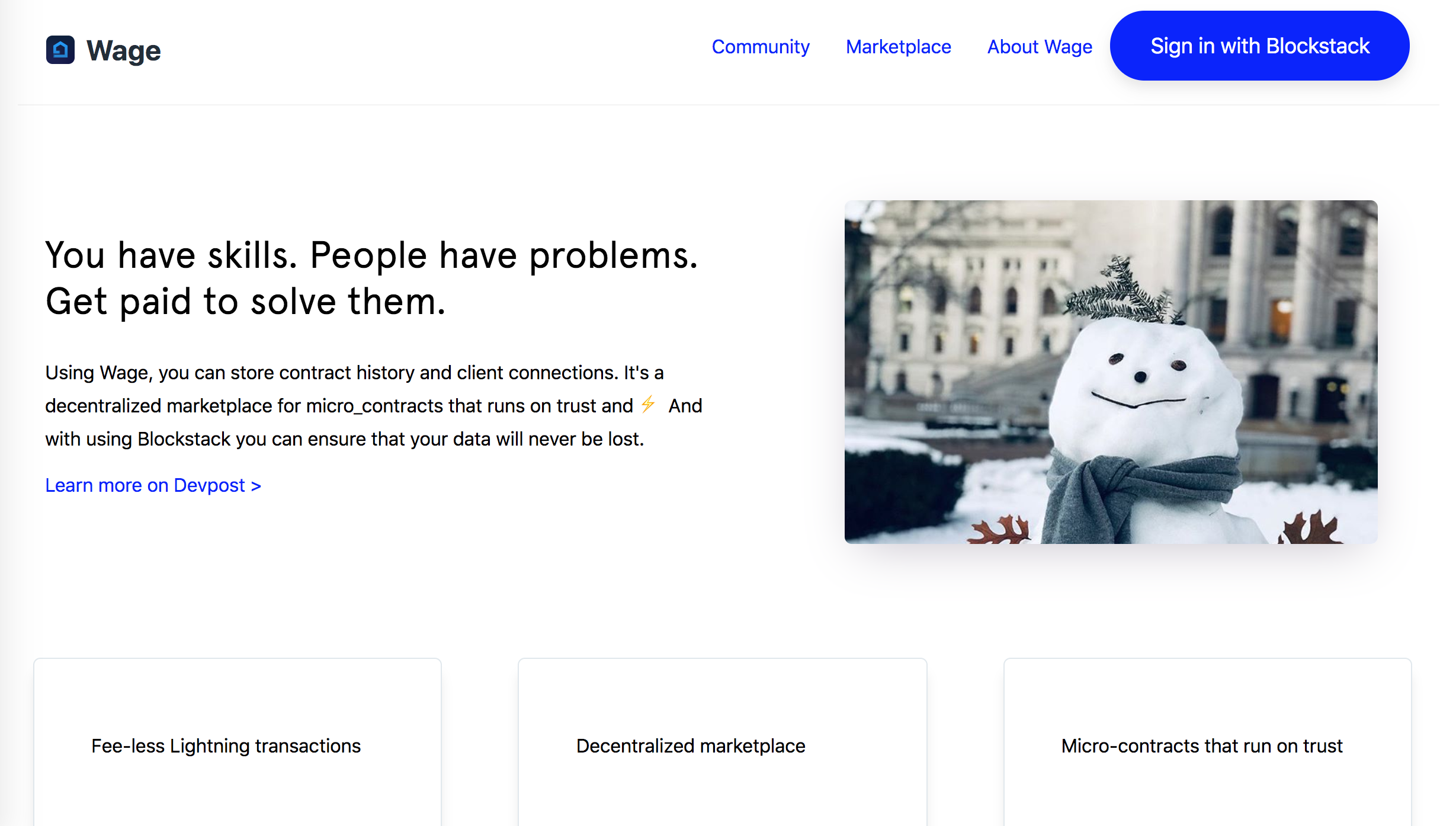The height and width of the screenshot is (826, 1456).
Task: Open the Community nav link
Action: tap(760, 47)
